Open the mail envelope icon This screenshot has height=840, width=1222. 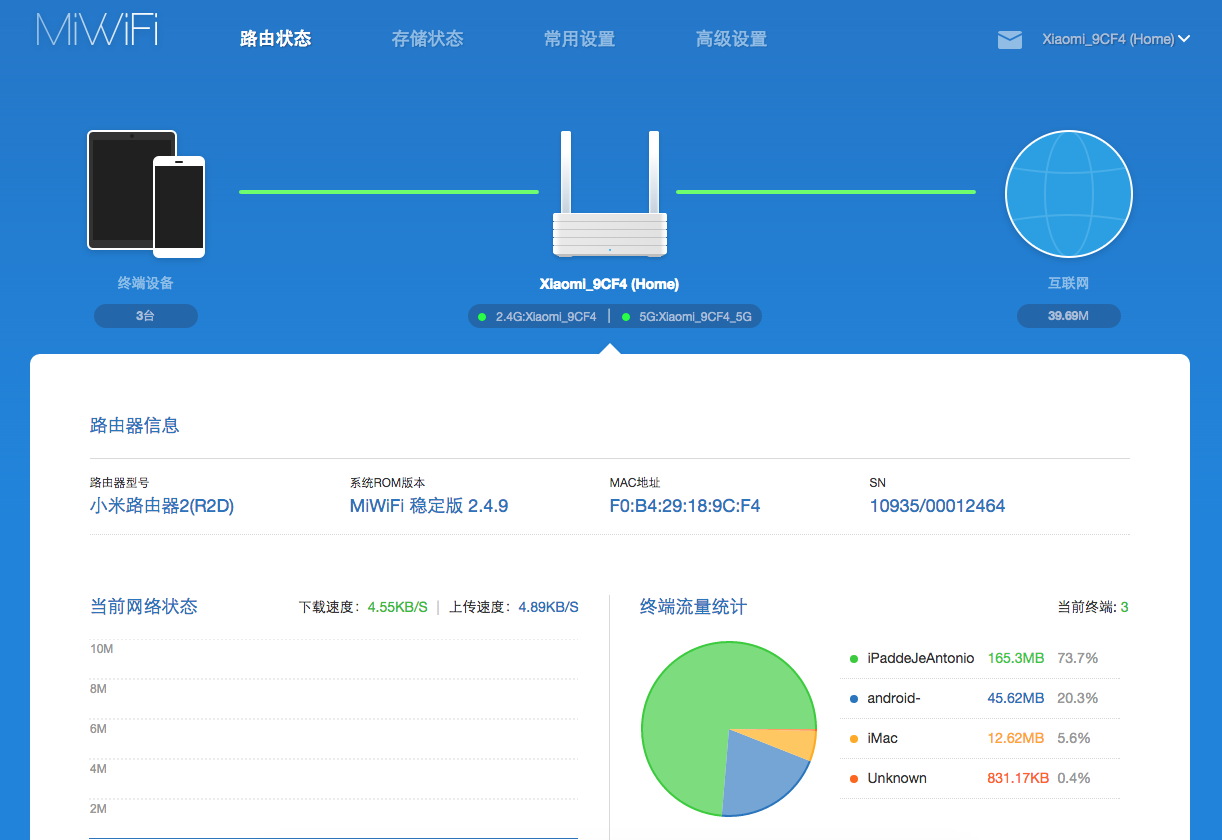point(1010,40)
